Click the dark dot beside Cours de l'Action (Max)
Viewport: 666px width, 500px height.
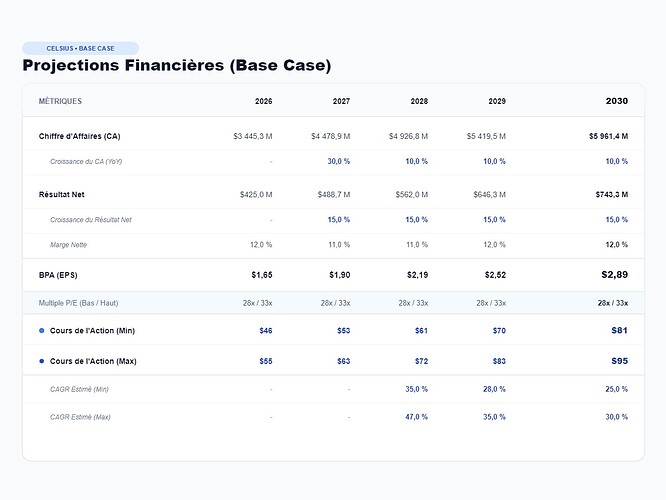click(42, 361)
